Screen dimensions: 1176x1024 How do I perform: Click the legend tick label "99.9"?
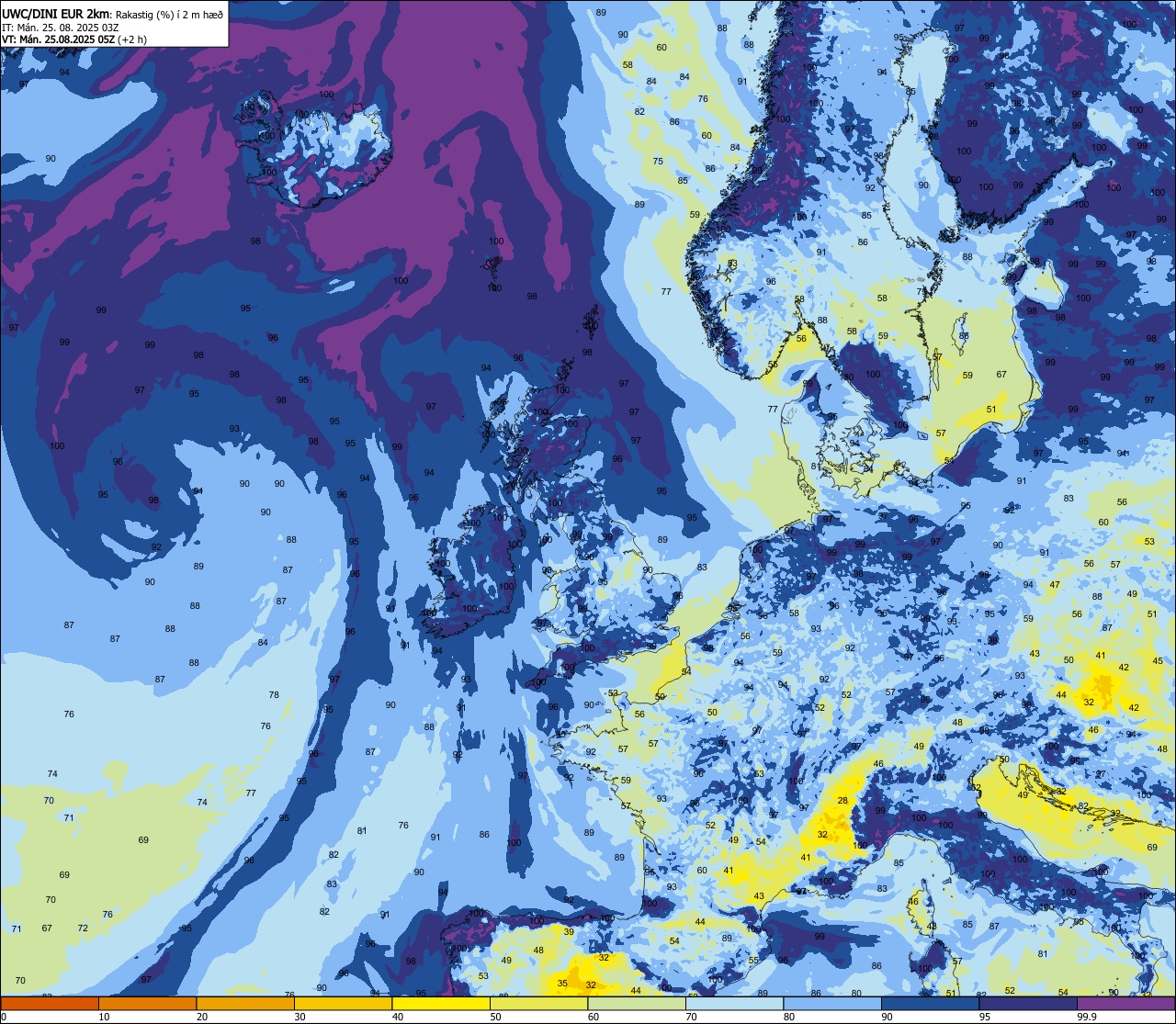[1086, 1017]
